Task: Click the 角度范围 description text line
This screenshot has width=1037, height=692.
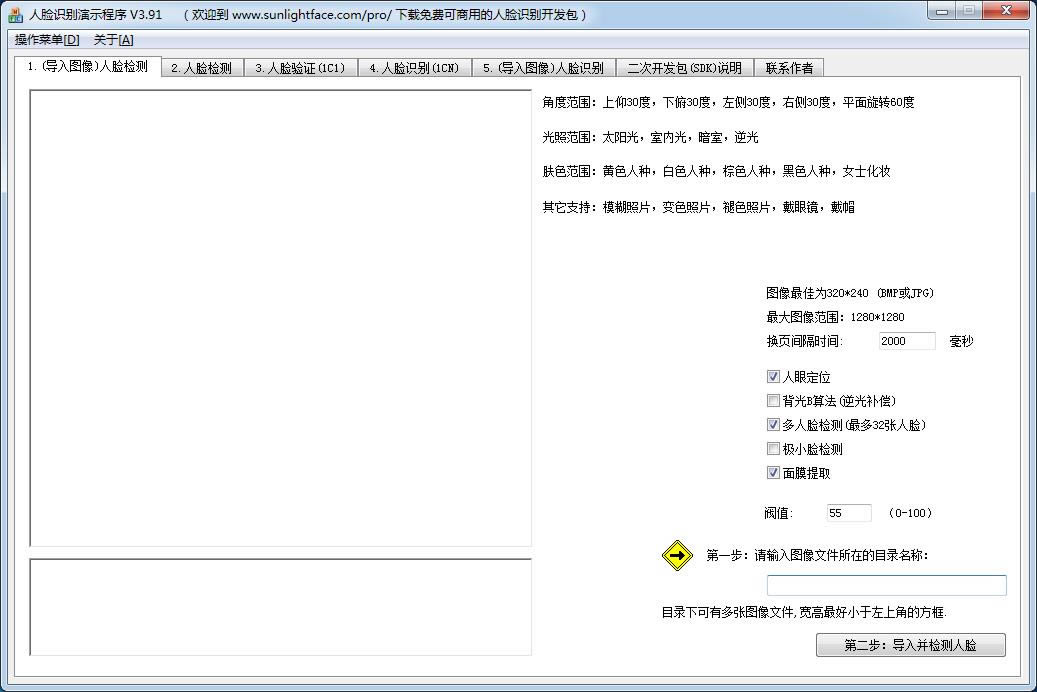Action: tap(728, 102)
